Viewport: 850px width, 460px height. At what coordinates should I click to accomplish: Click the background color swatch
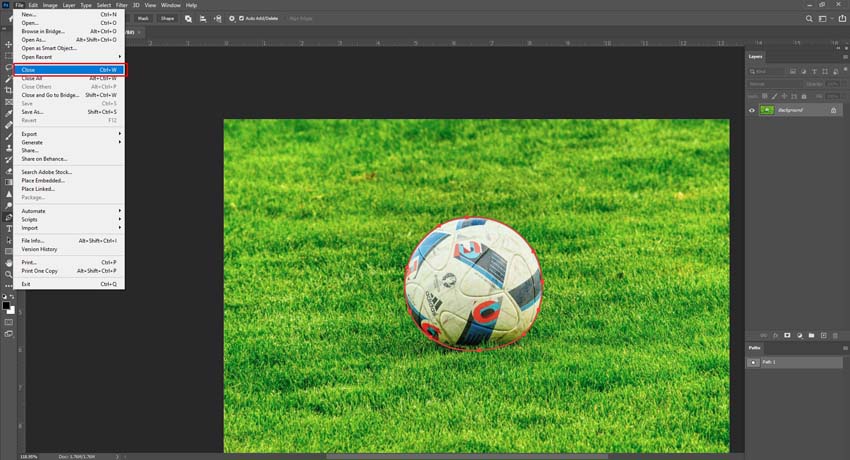point(12,310)
